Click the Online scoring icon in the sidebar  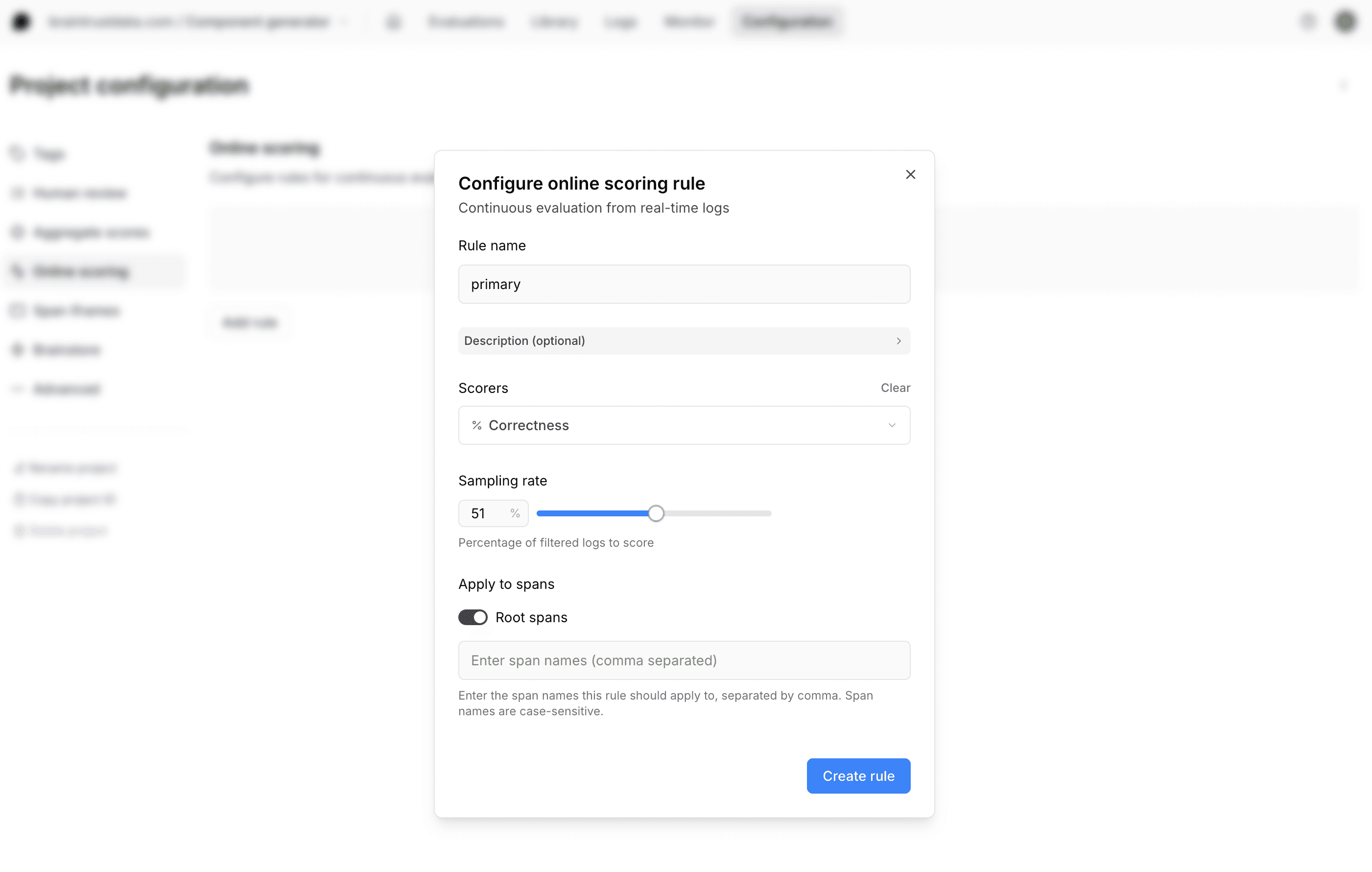(17, 271)
